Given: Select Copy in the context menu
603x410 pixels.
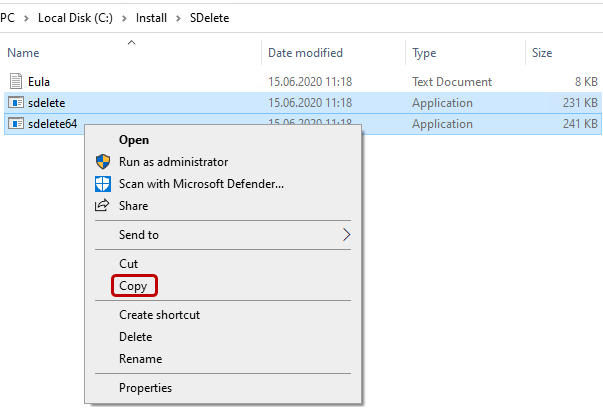Looking at the screenshot, I should [133, 286].
